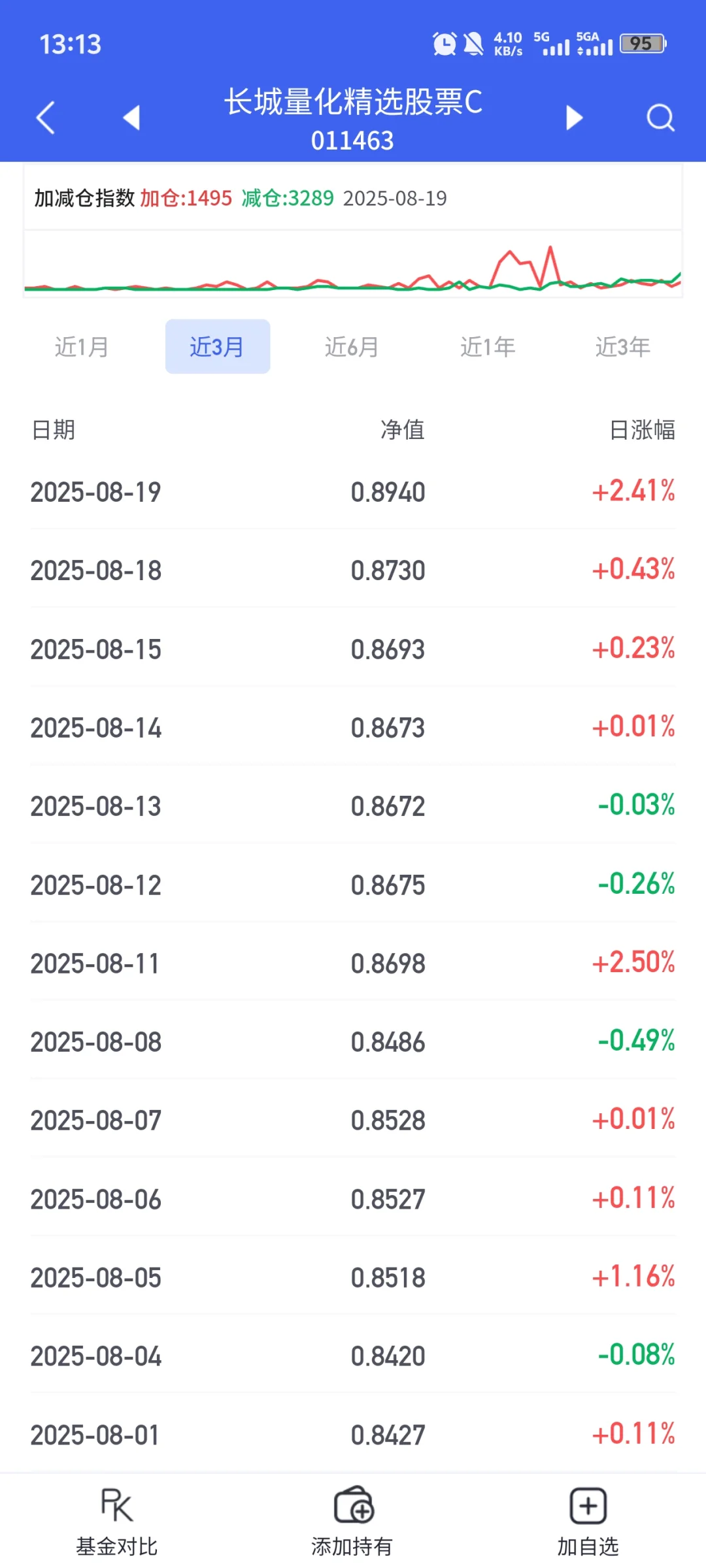Switch to 近6月 period tab
The width and height of the screenshot is (706, 1568).
[352, 346]
